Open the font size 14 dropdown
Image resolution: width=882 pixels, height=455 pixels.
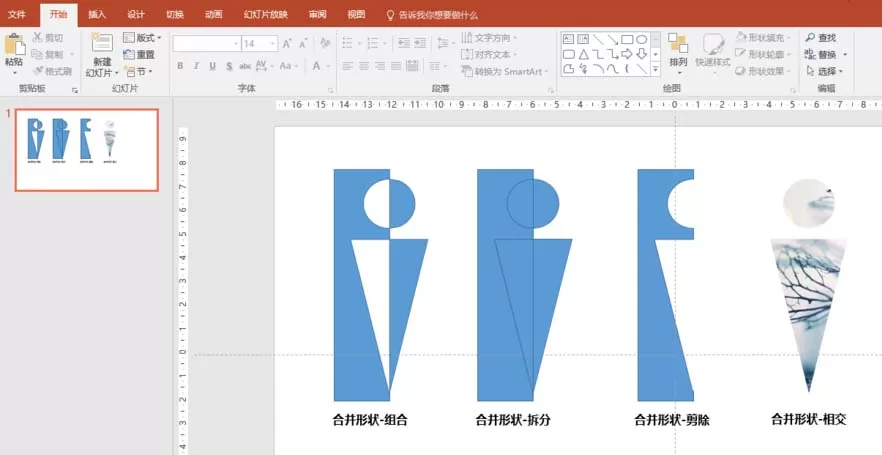(x=273, y=43)
